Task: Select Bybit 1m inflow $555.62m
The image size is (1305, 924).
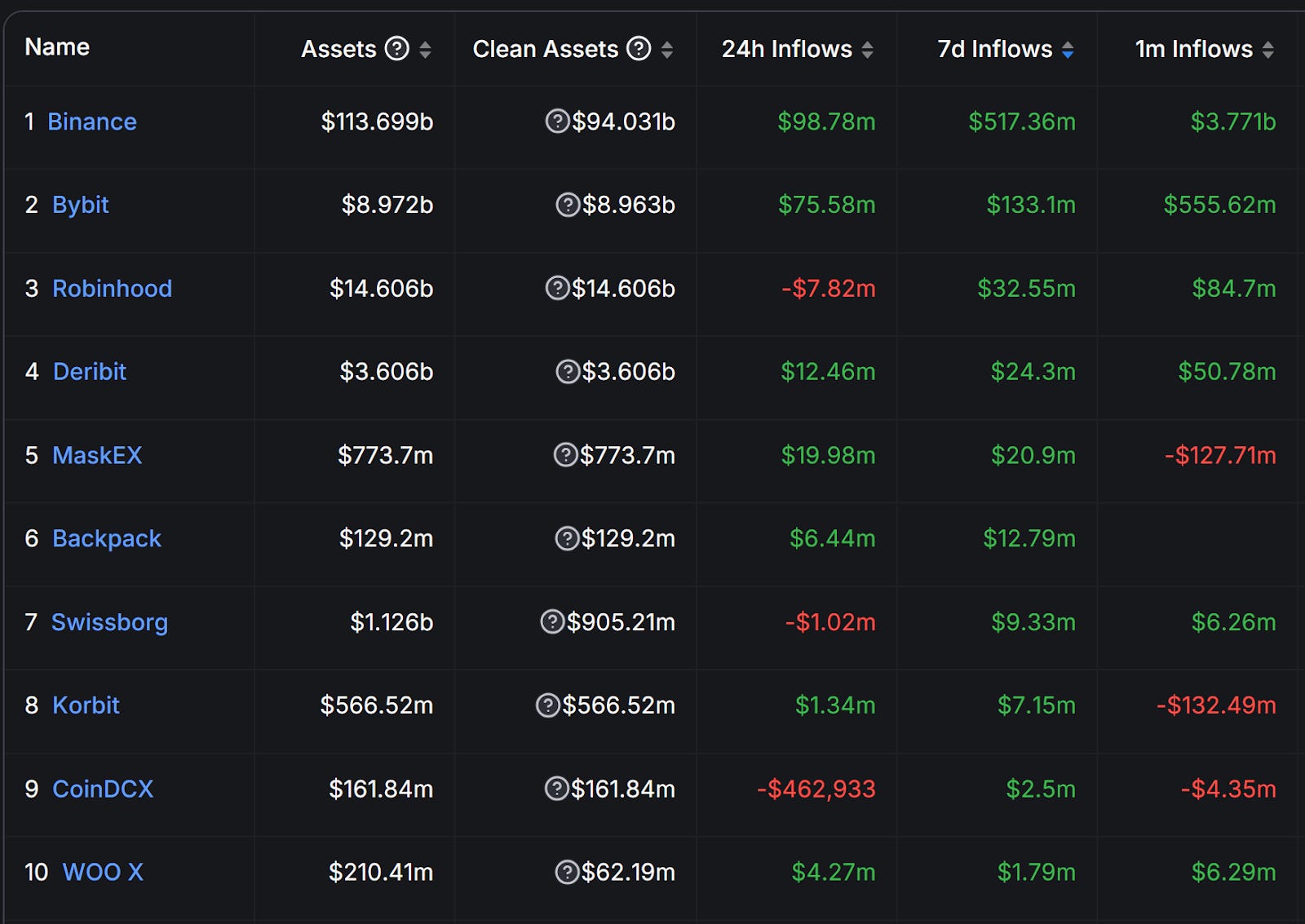Action: (1220, 205)
